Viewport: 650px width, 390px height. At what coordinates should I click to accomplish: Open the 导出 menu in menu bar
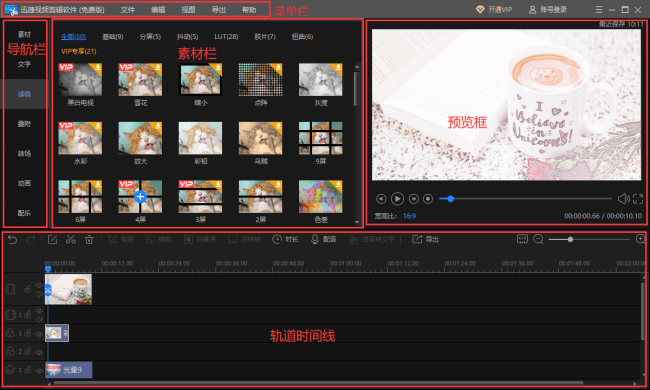[x=219, y=10]
